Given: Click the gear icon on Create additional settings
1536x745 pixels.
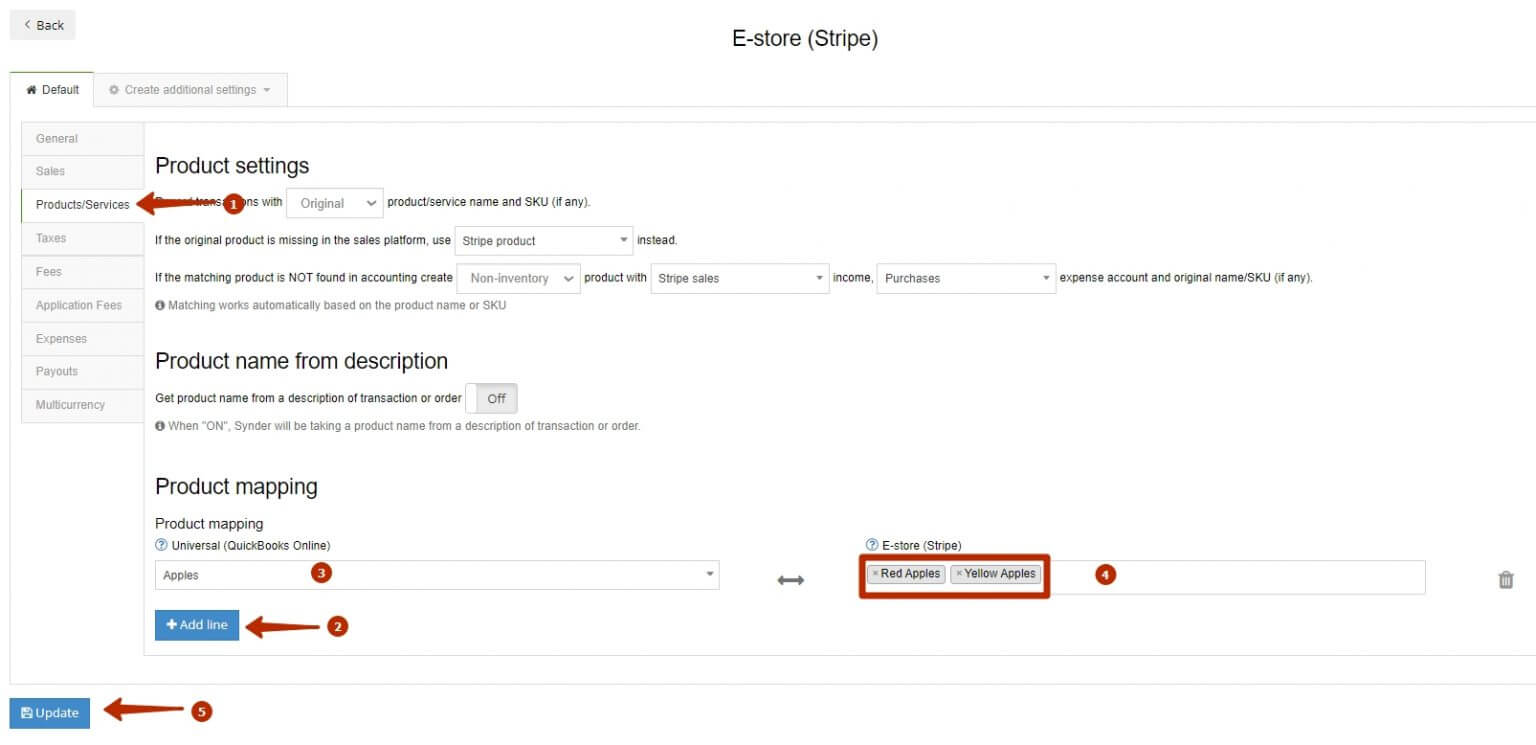Looking at the screenshot, I should [113, 89].
